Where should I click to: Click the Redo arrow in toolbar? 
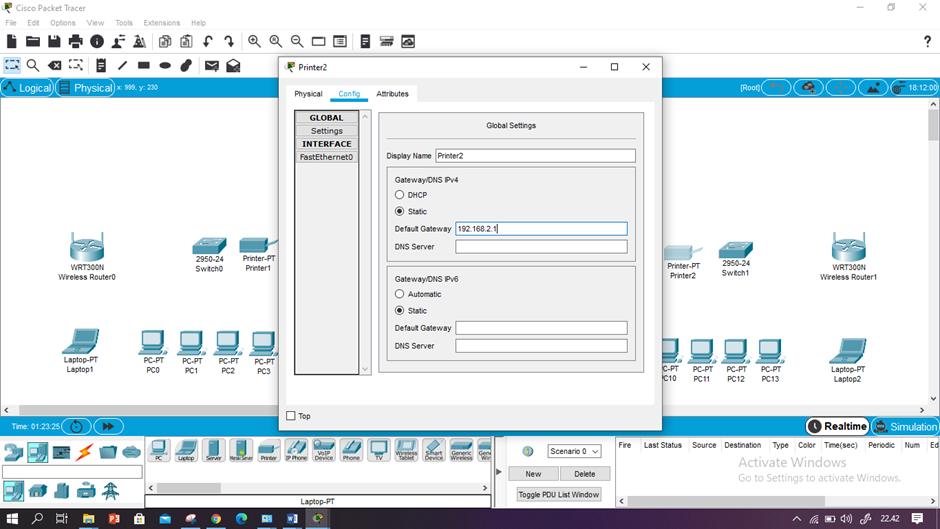(229, 41)
